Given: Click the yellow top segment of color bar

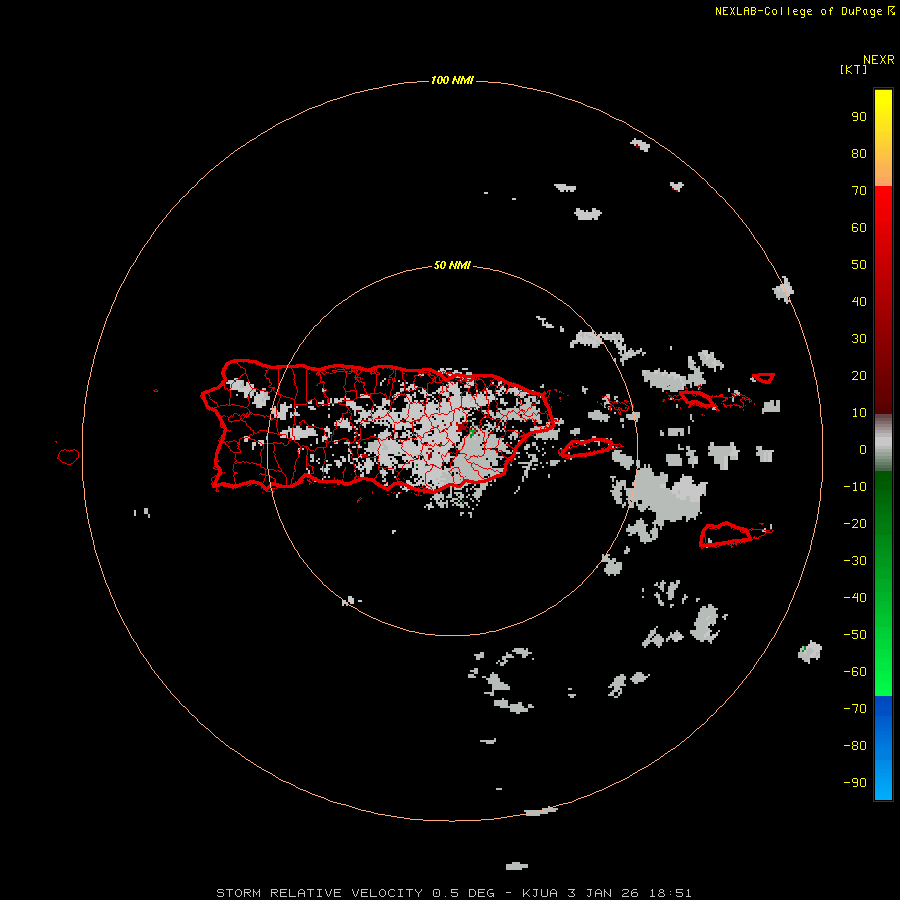Looking at the screenshot, I should pyautogui.click(x=883, y=137).
